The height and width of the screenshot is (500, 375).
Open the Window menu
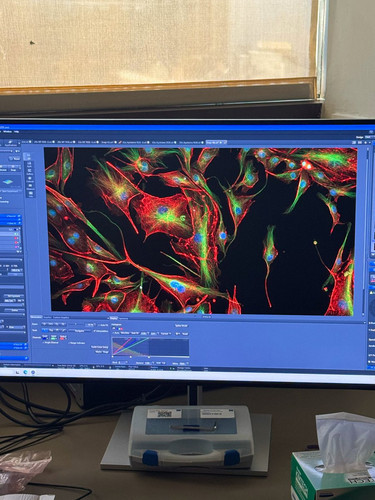(8, 132)
